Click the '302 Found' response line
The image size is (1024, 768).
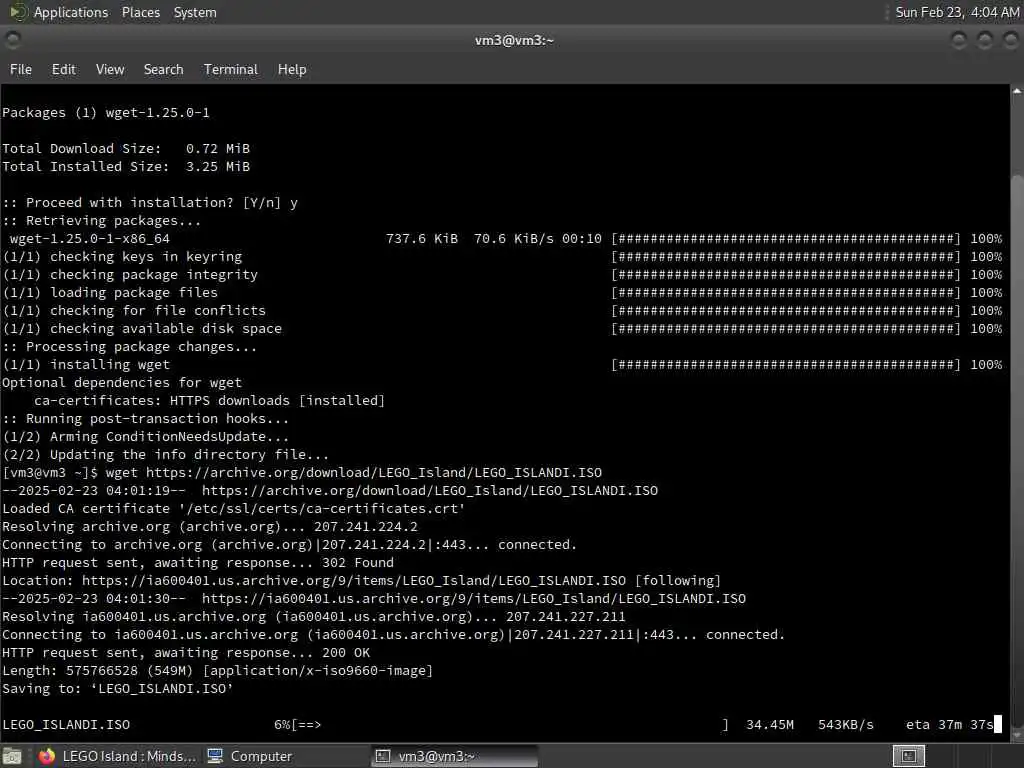tap(198, 562)
